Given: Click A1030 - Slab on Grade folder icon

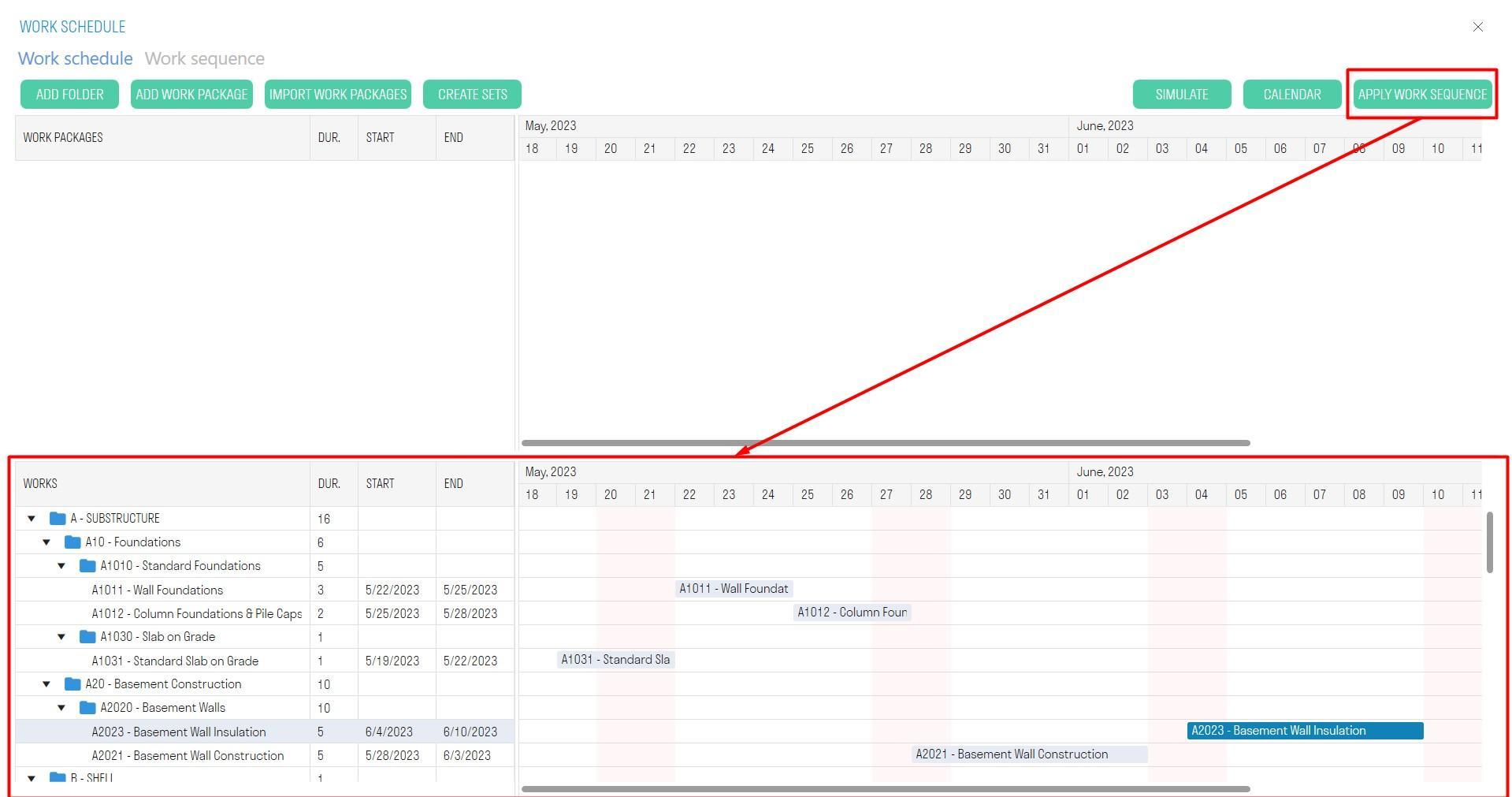Looking at the screenshot, I should [87, 637].
